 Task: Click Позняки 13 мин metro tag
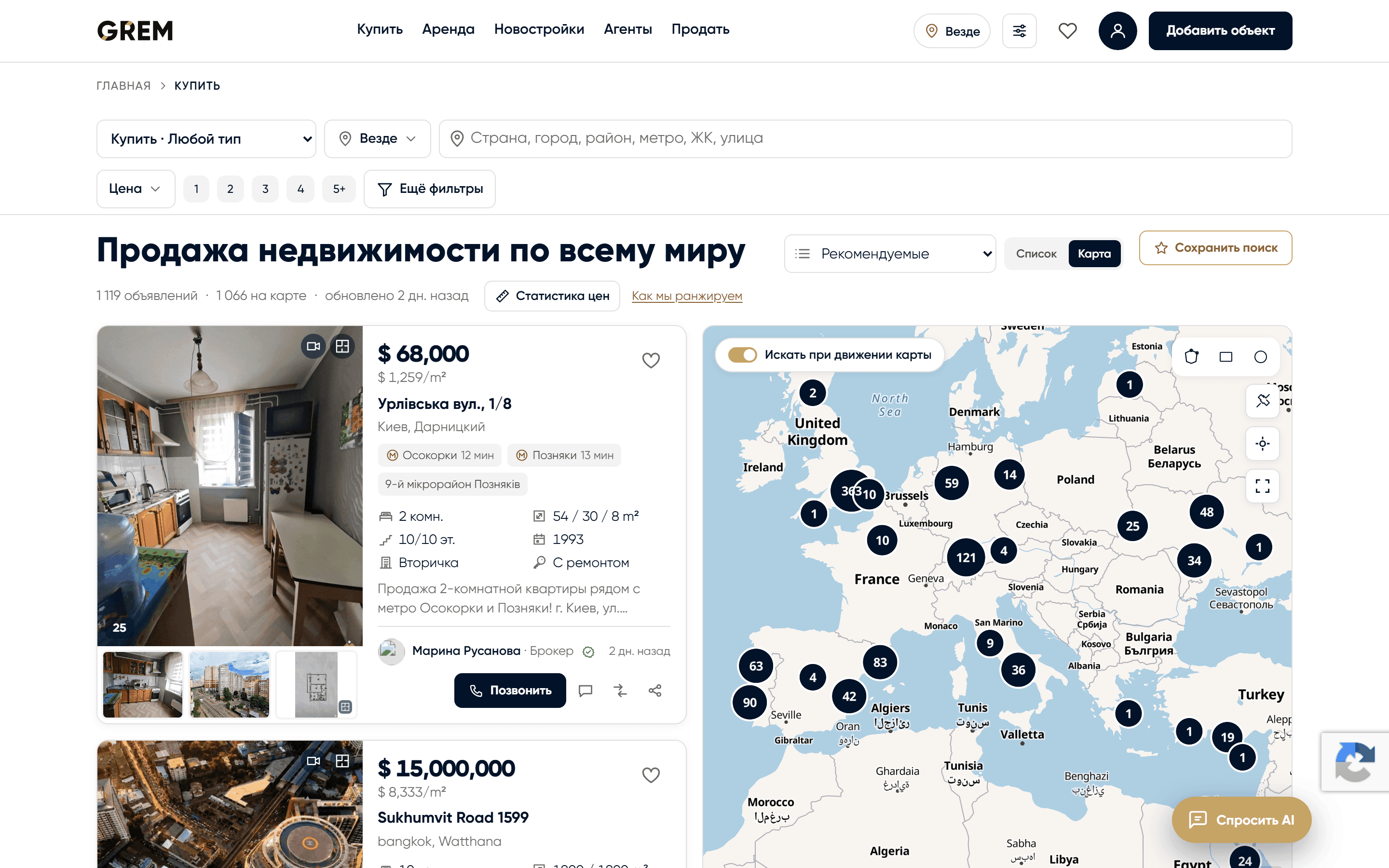pyautogui.click(x=564, y=455)
